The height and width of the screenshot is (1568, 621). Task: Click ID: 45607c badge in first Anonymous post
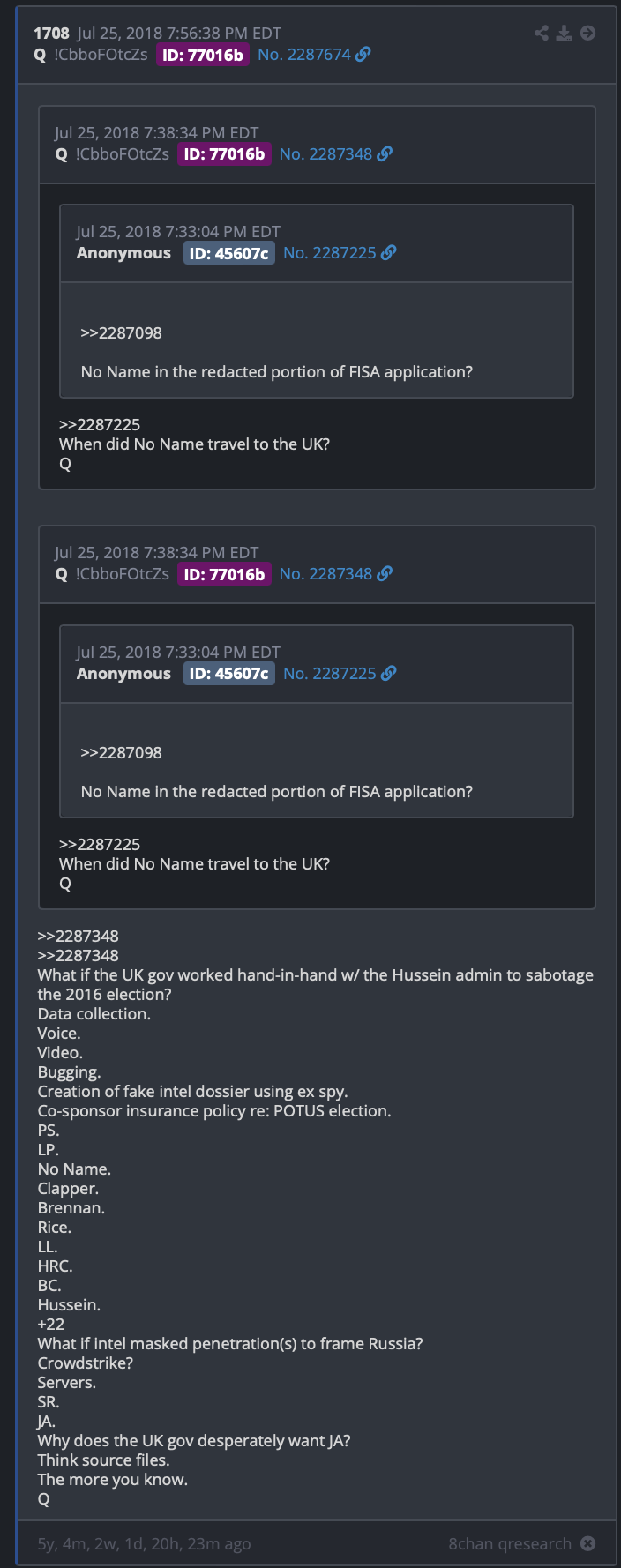coord(229,253)
